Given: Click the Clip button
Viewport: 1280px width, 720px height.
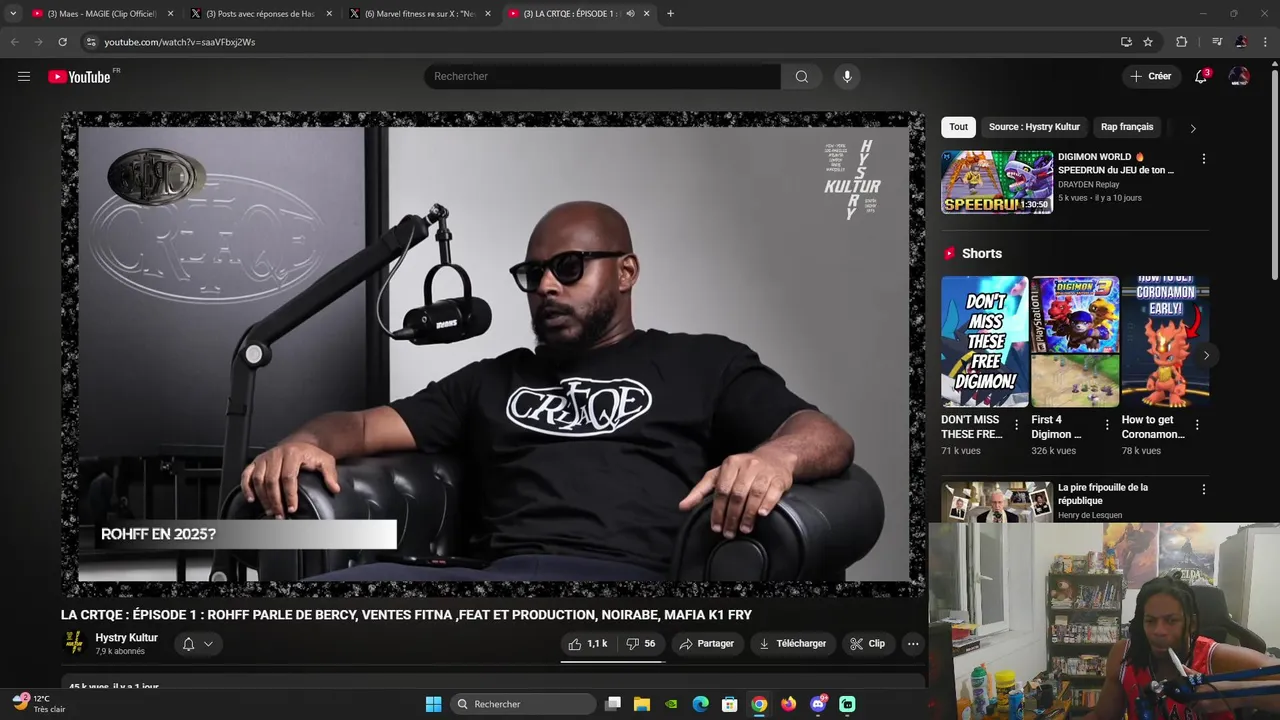Looking at the screenshot, I should pos(868,644).
